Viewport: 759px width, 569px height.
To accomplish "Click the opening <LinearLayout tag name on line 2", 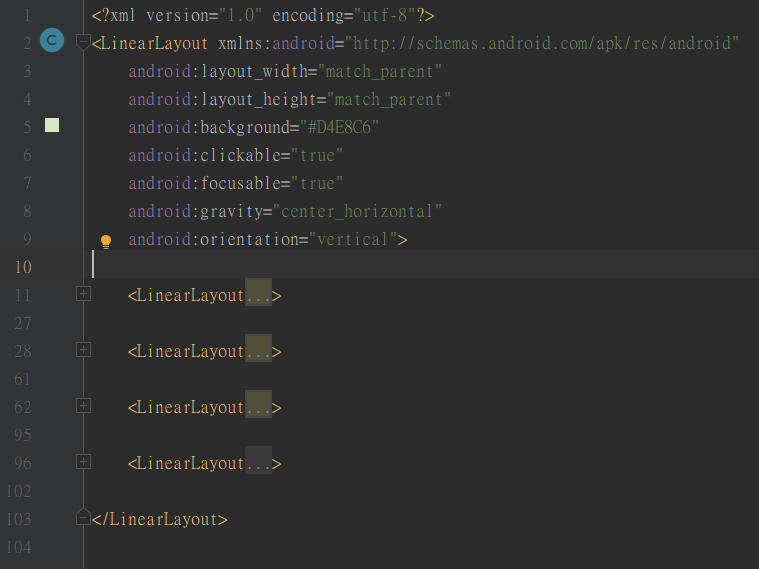I will click(x=150, y=44).
